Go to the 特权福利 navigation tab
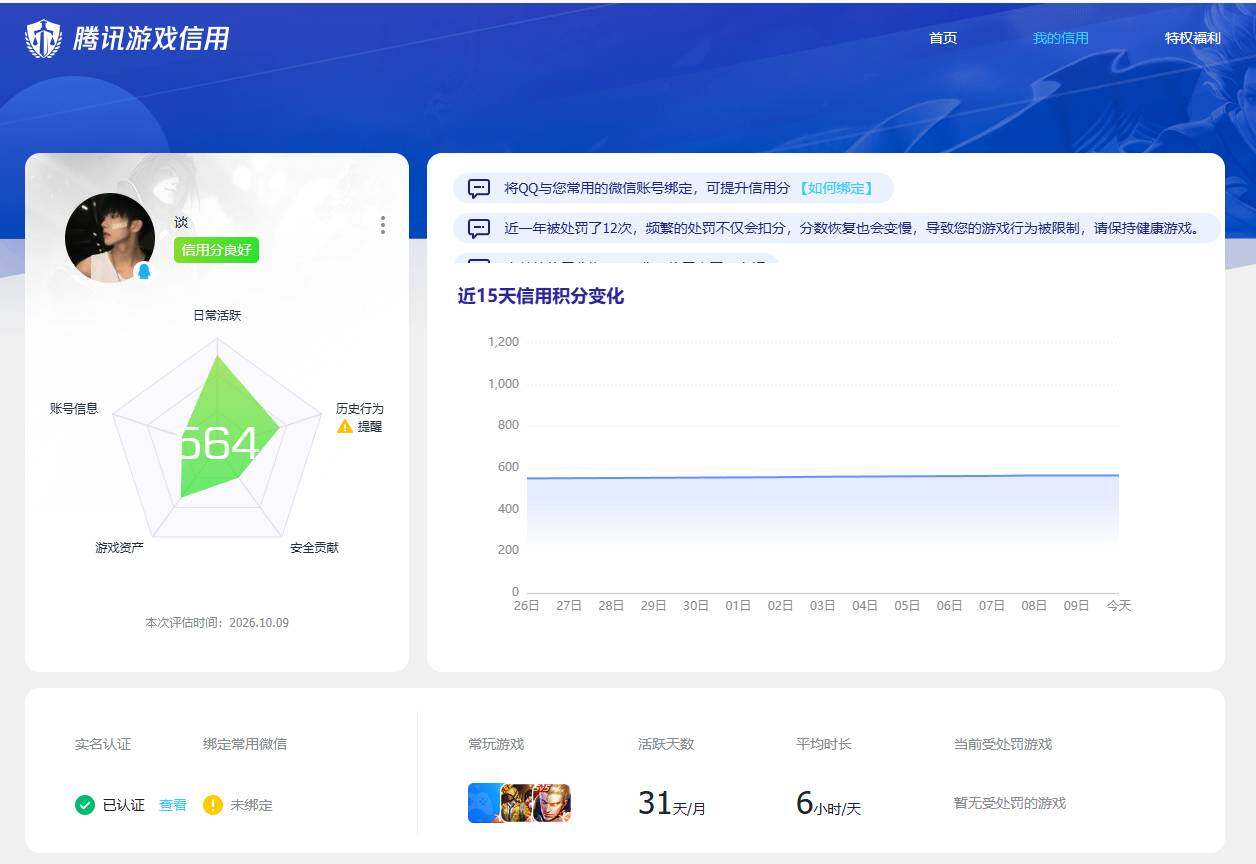The height and width of the screenshot is (864, 1256). tap(1192, 38)
